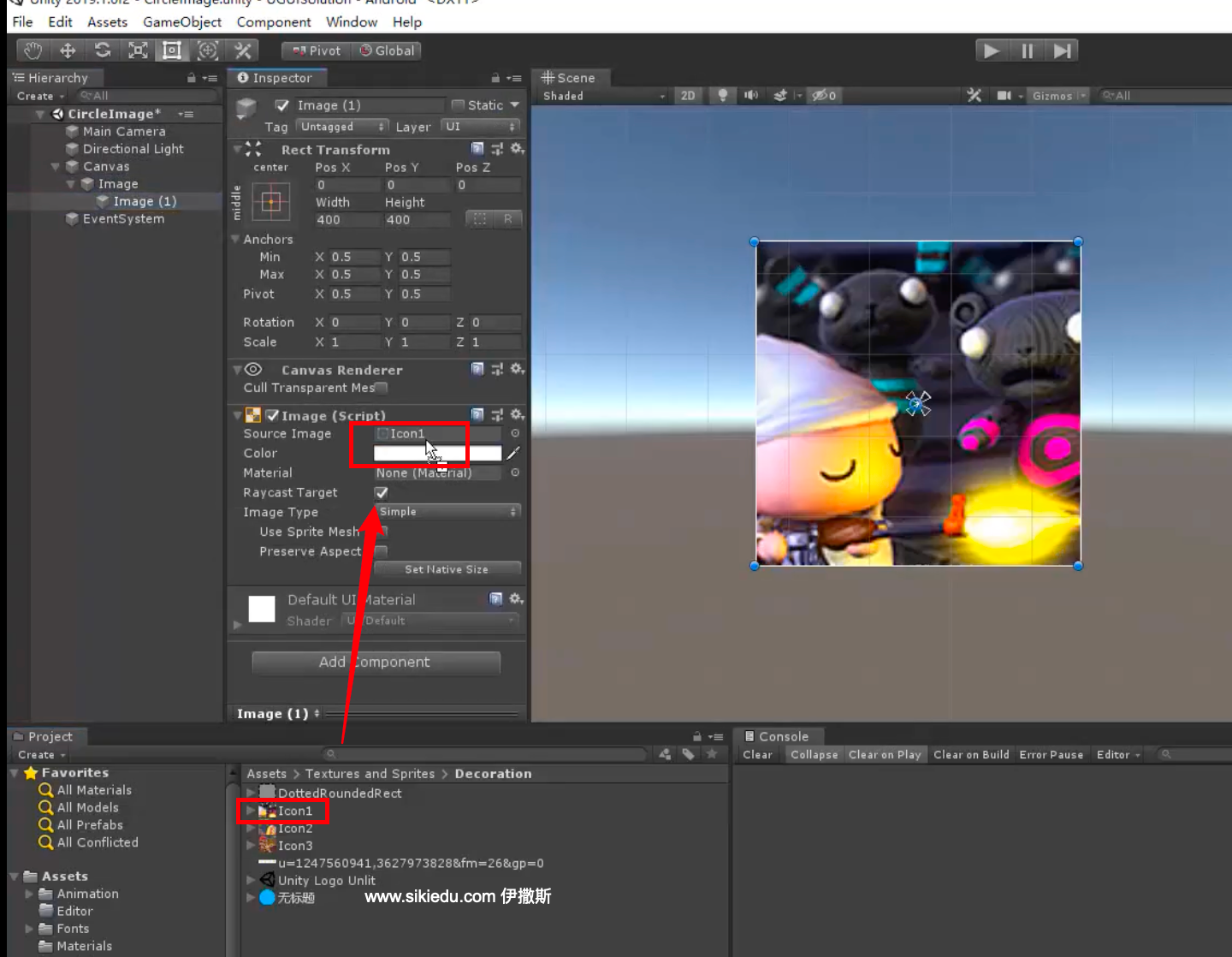Toggle Image (1) active checkbox
Viewport: 1232px width, 957px height.
(281, 105)
